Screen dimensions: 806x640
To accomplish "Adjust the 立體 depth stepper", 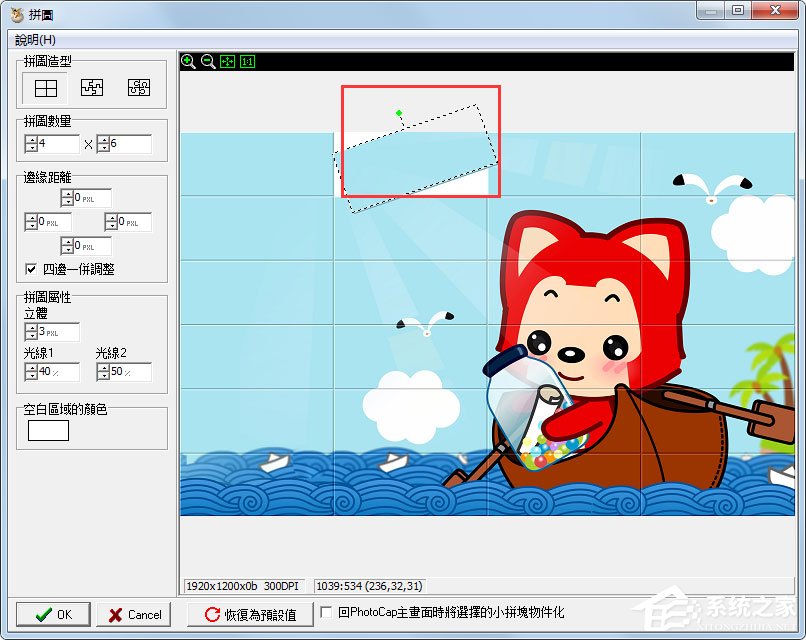I will coord(31,332).
